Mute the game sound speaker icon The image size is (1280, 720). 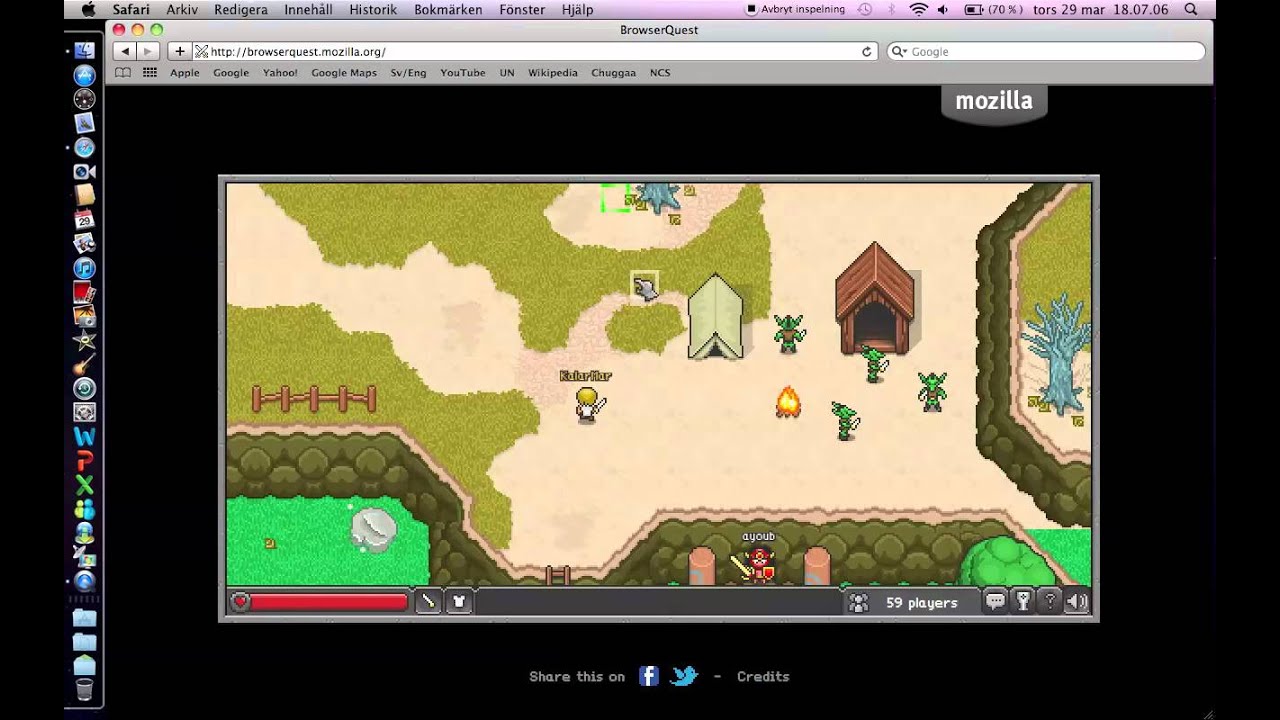[x=1077, y=601]
